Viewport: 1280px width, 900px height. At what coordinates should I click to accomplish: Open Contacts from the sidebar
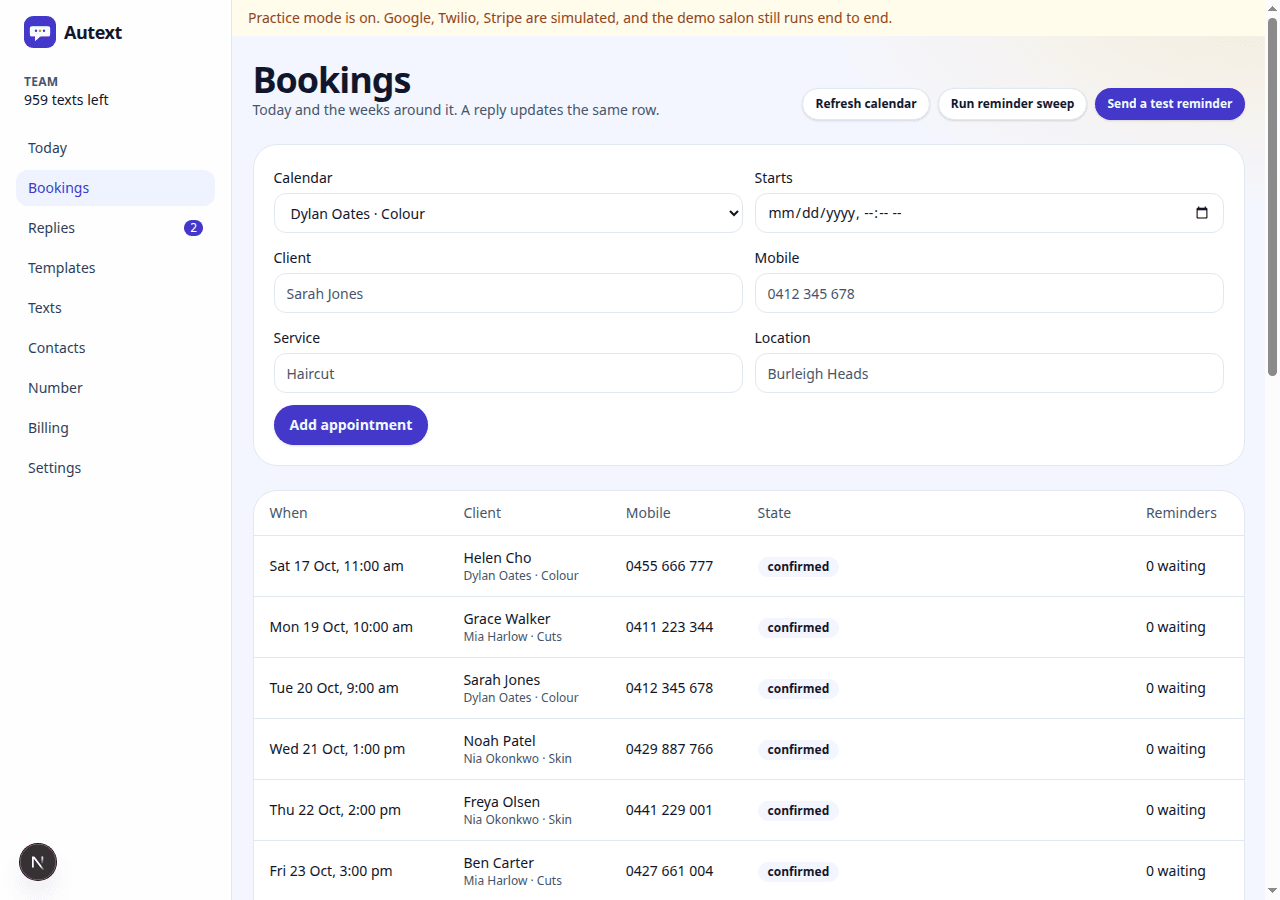point(115,348)
